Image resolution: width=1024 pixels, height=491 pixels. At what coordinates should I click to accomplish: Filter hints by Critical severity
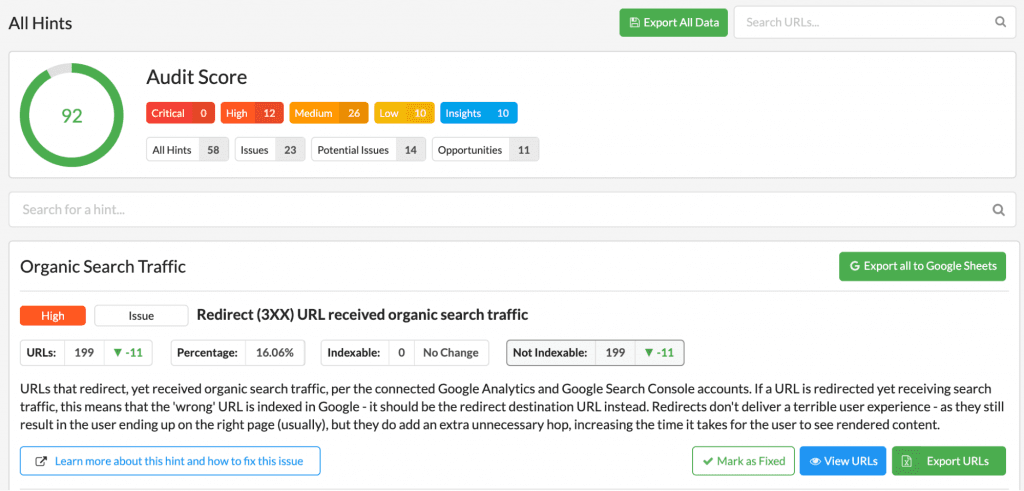tap(180, 113)
